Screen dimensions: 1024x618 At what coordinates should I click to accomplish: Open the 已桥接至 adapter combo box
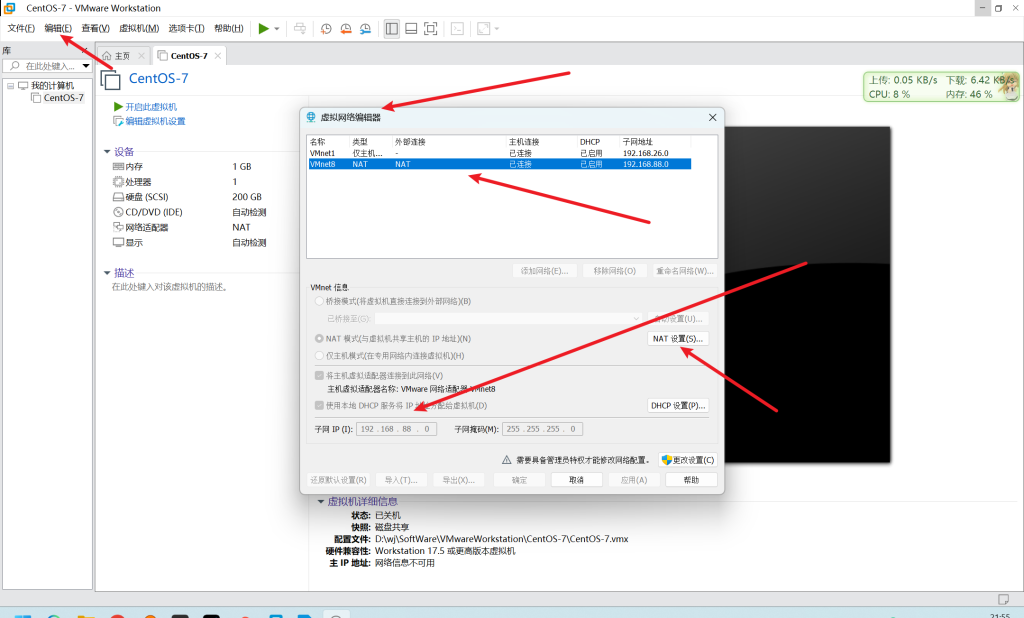pos(508,319)
